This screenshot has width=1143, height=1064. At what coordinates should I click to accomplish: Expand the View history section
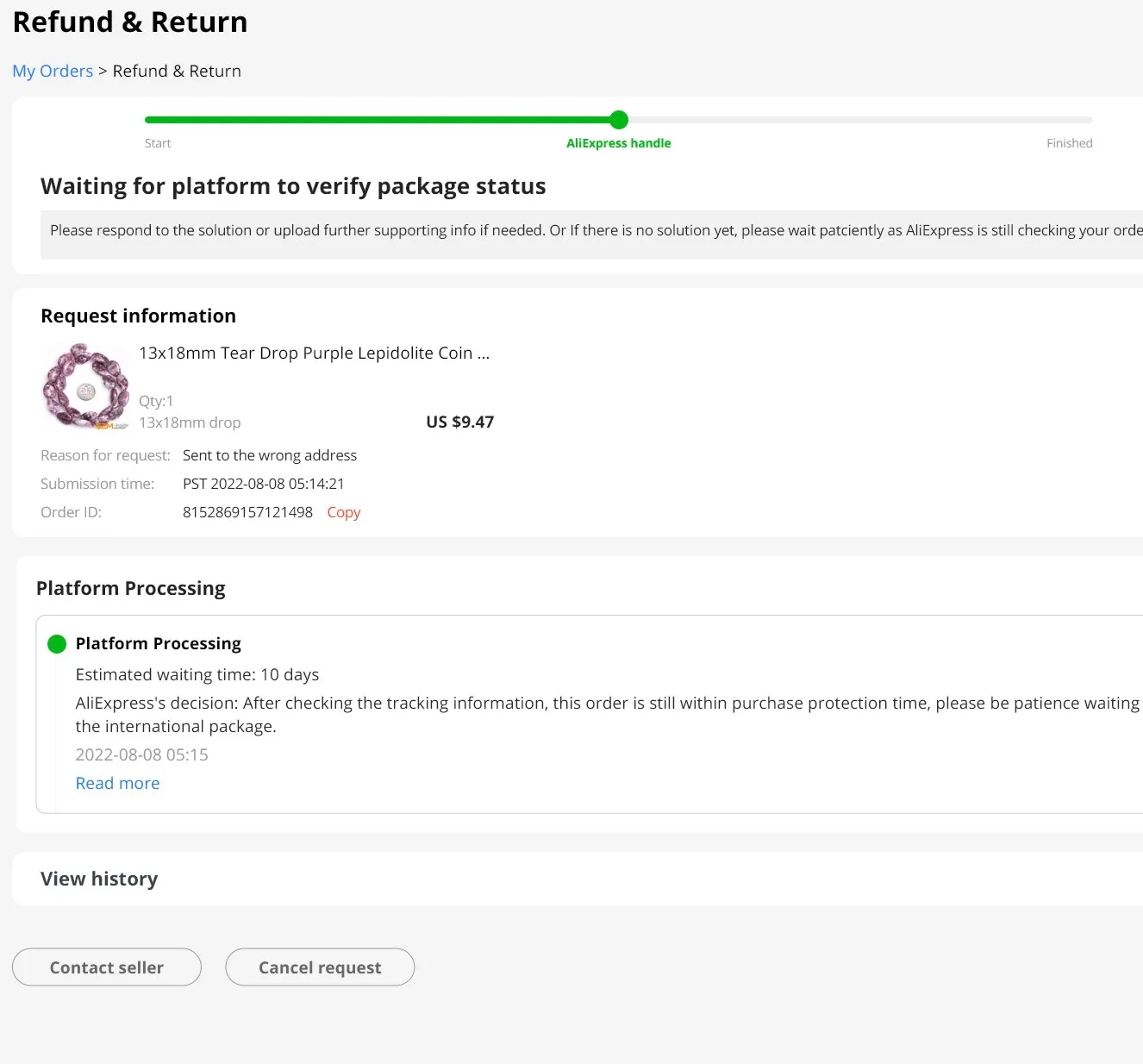tap(99, 879)
